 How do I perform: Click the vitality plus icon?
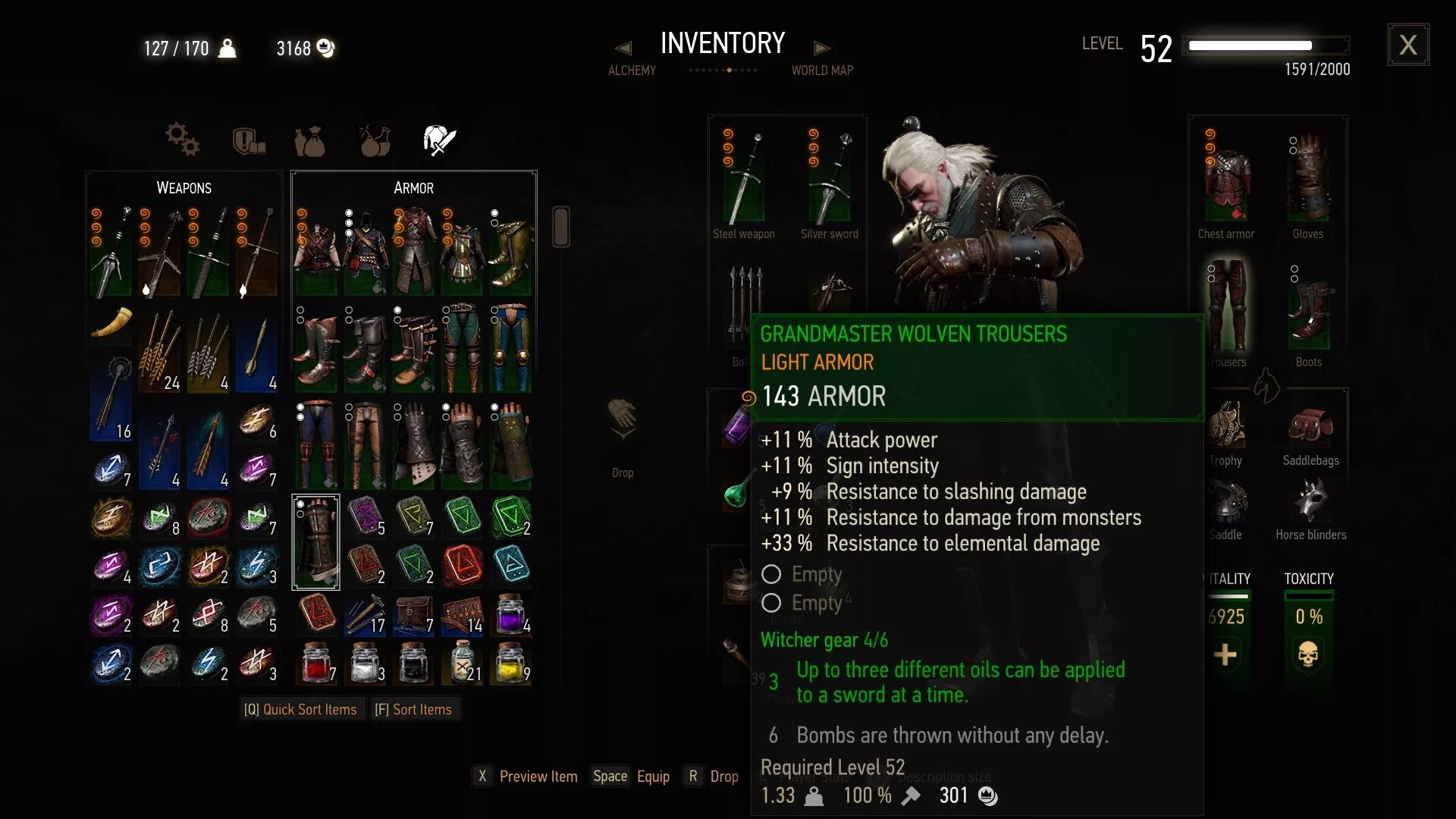1225,654
